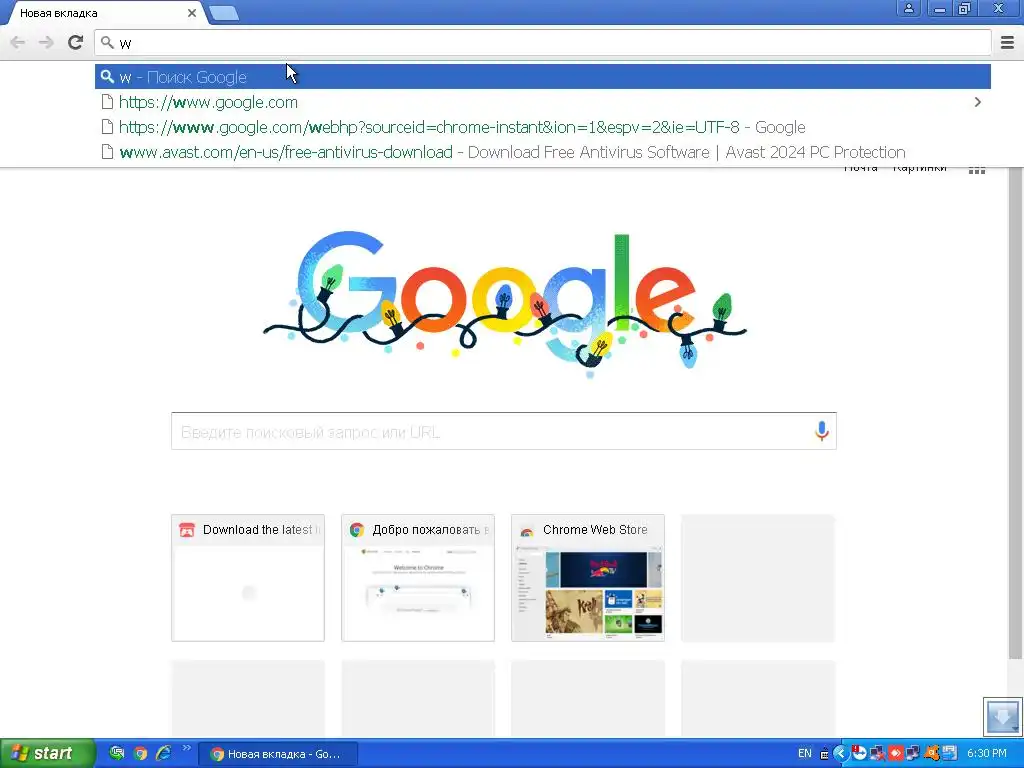
Task: Launch Internet Explorer from quick launch
Action: (x=163, y=753)
